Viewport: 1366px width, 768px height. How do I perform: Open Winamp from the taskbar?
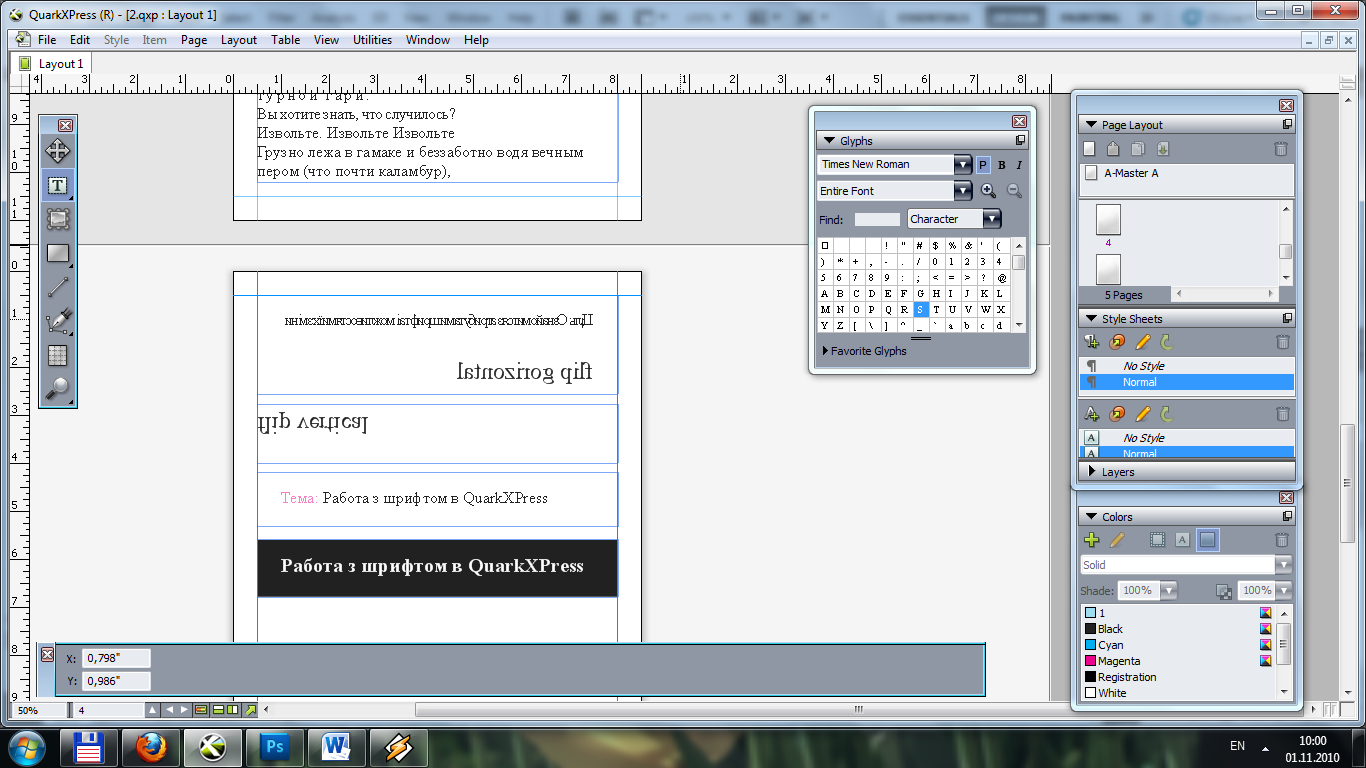pyautogui.click(x=398, y=747)
